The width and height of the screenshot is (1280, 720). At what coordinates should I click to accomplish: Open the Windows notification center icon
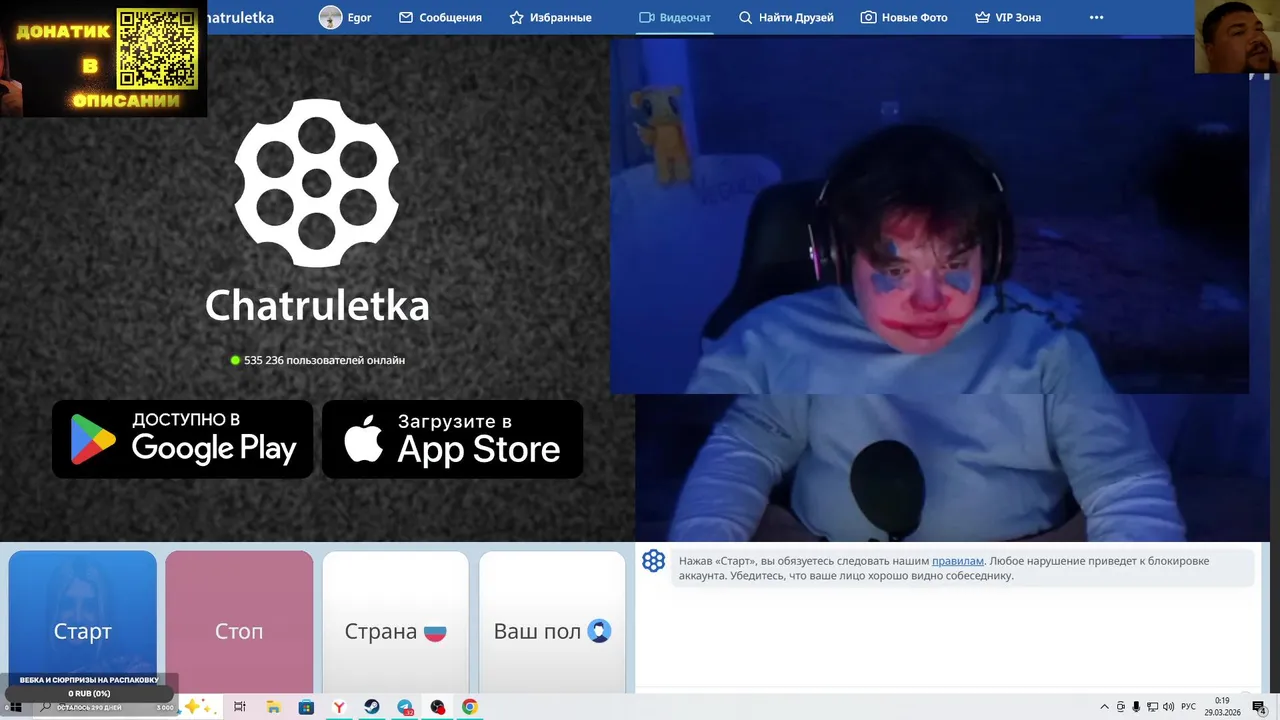(1259, 707)
